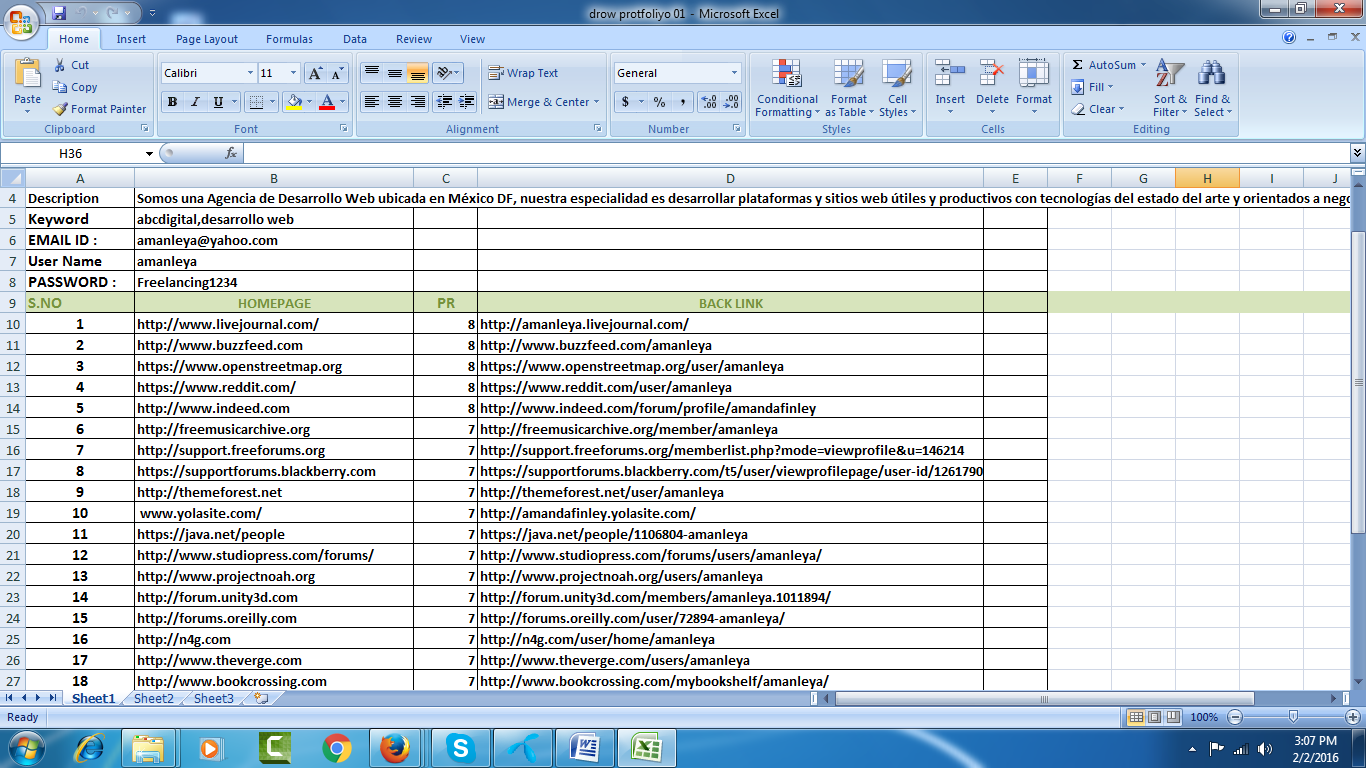Screen dimensions: 1366x768
Task: Open the Font size dropdown
Action: (x=293, y=73)
